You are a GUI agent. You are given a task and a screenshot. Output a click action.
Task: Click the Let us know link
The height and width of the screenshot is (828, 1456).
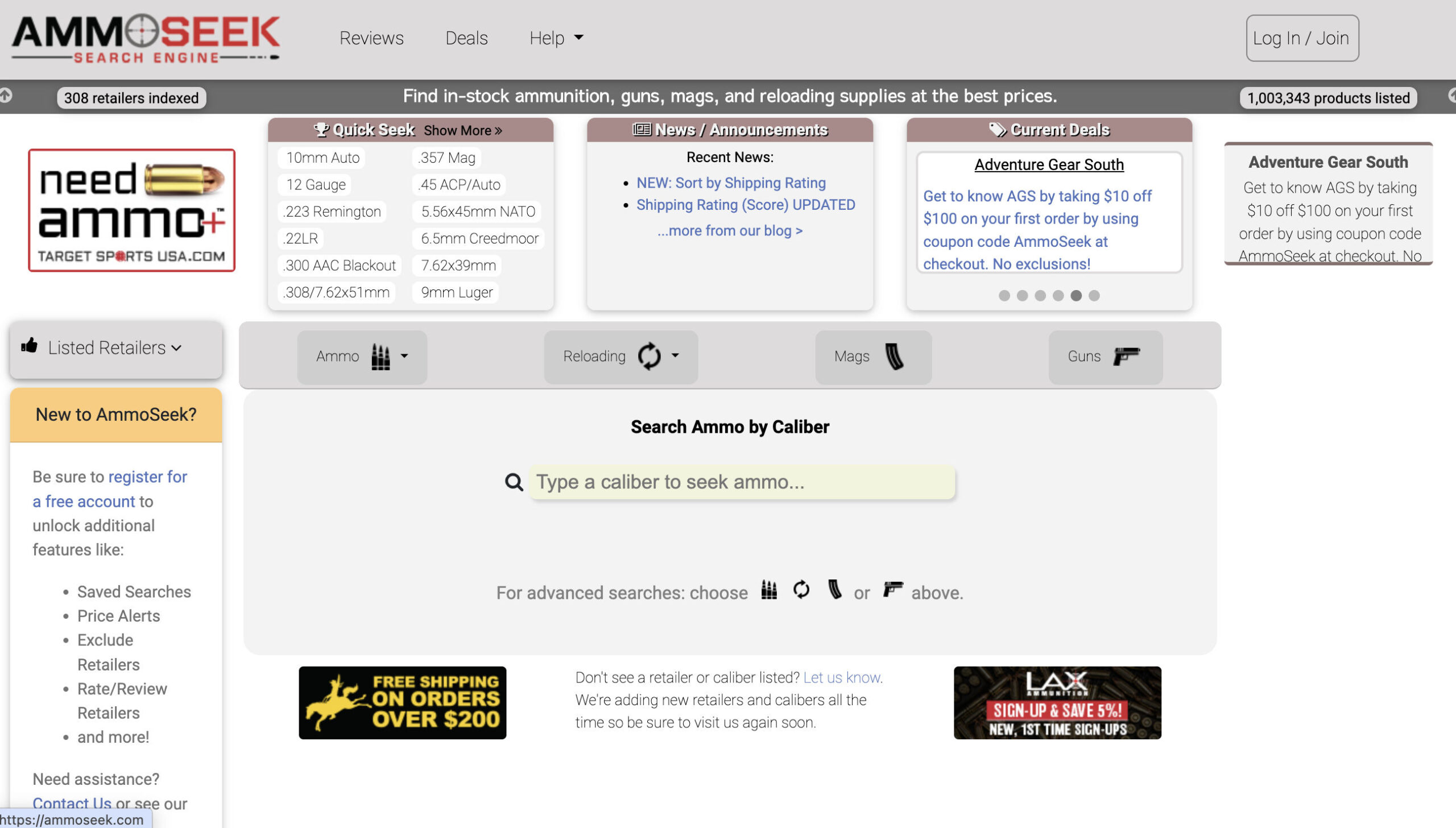coord(842,677)
